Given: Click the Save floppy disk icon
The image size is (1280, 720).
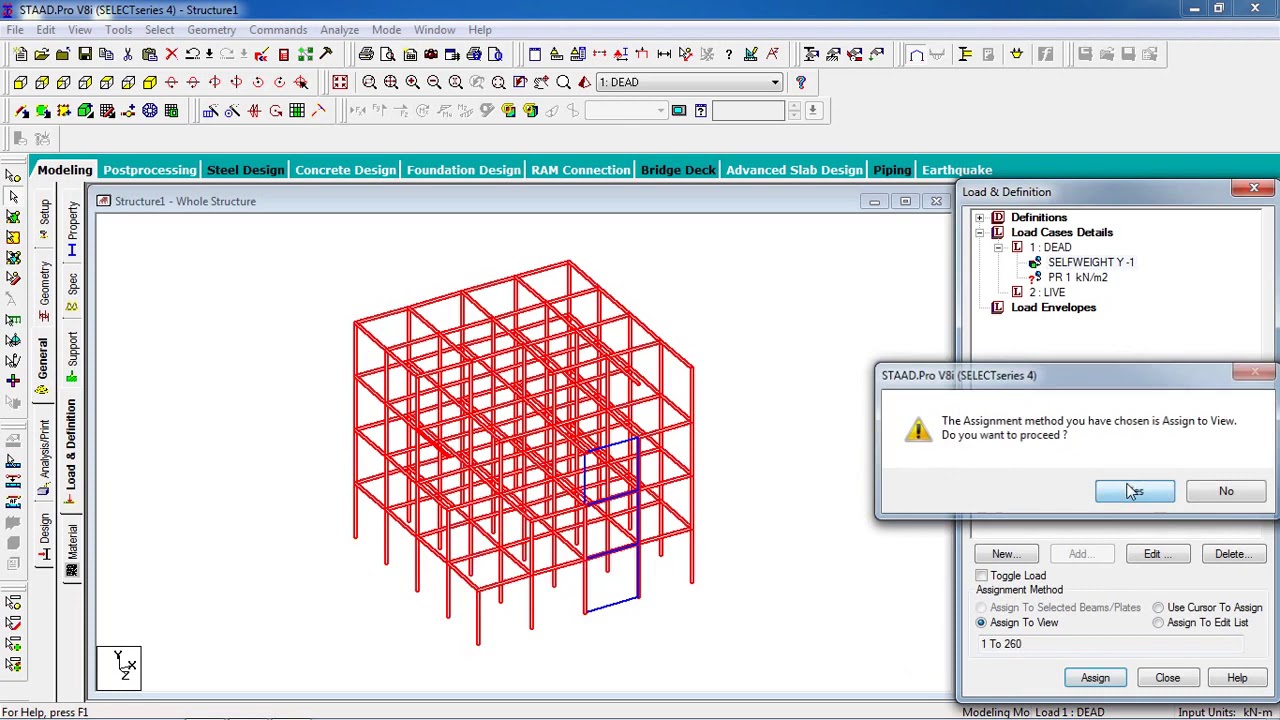Looking at the screenshot, I should (85, 54).
